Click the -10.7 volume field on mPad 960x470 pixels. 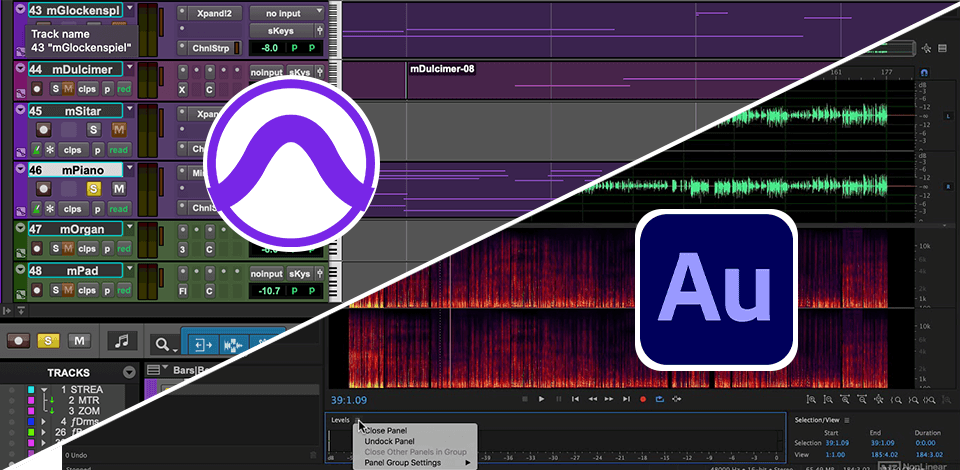pos(268,291)
